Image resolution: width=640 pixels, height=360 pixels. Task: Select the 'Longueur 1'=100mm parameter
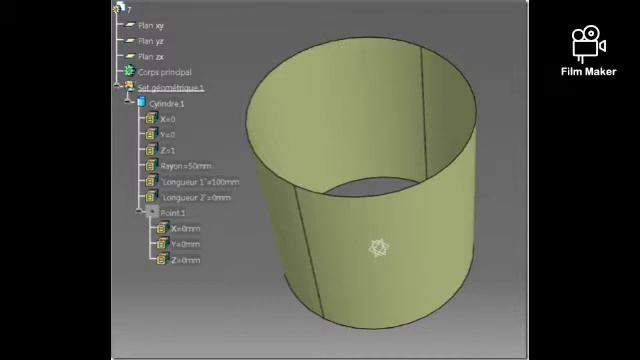(x=200, y=182)
